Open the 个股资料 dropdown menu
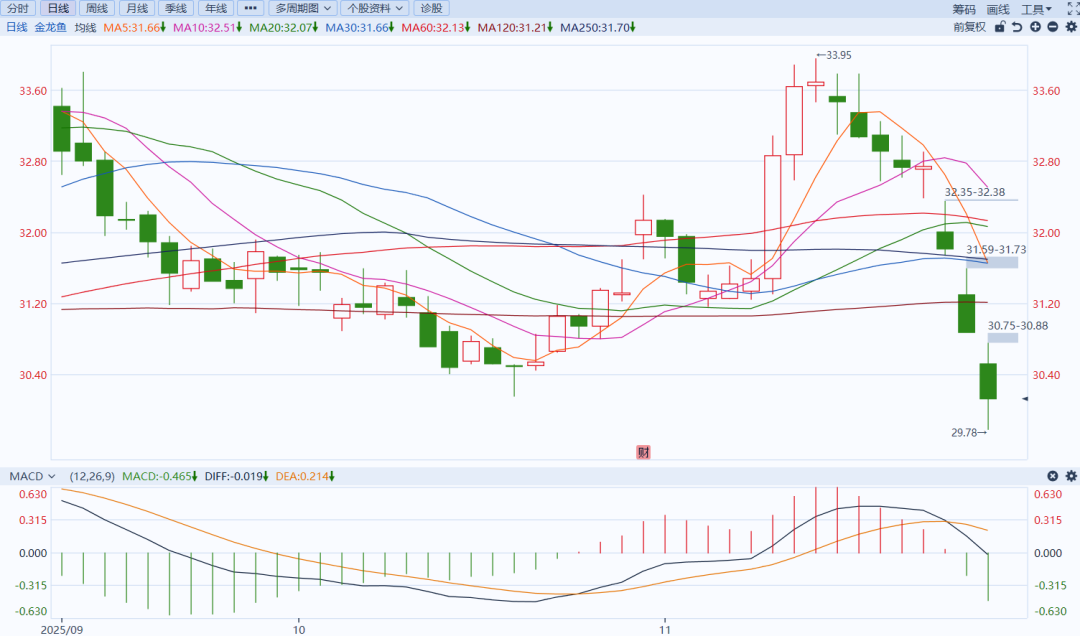The image size is (1080, 636). pos(375,8)
